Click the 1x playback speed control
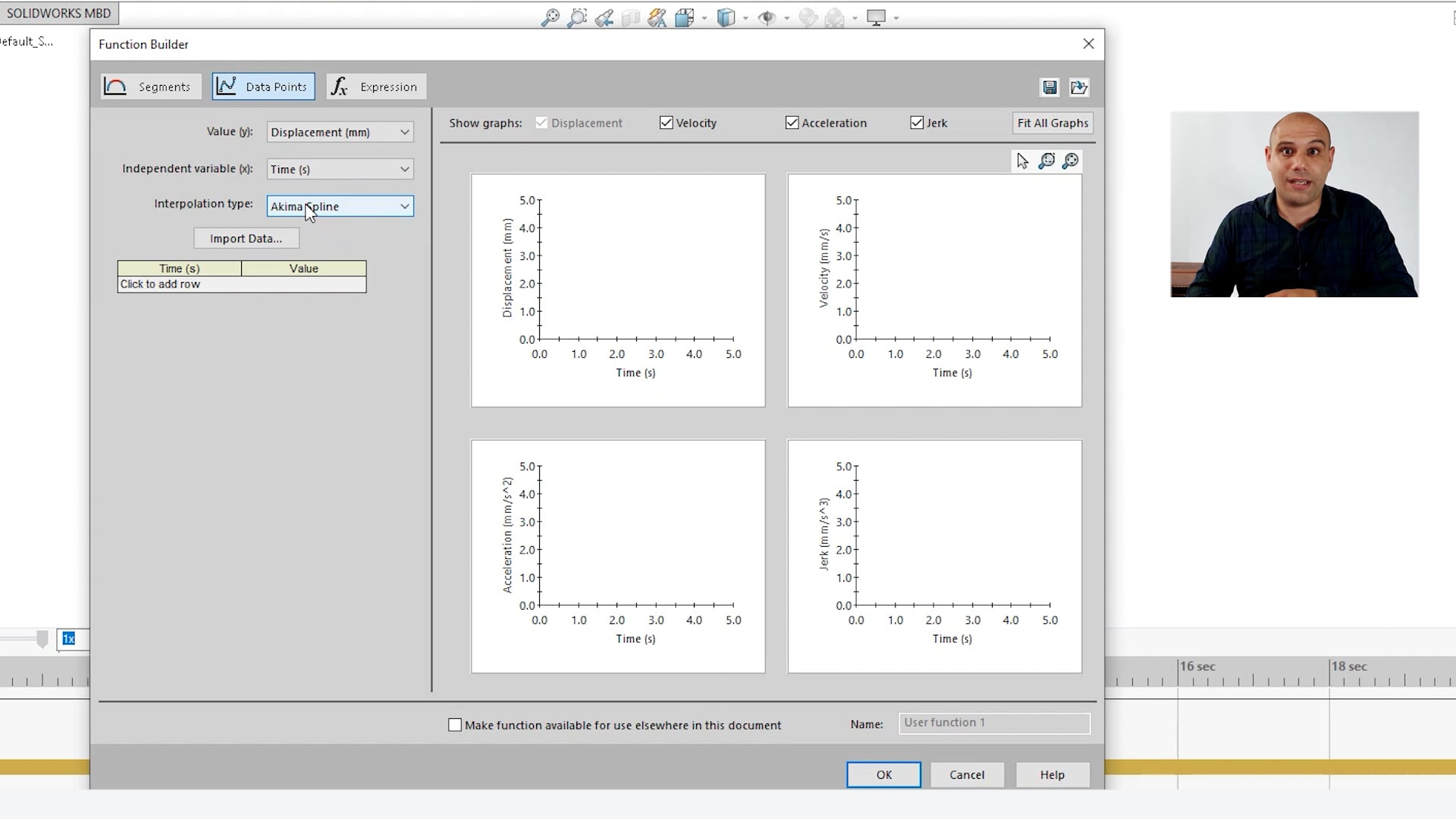 pos(69,639)
